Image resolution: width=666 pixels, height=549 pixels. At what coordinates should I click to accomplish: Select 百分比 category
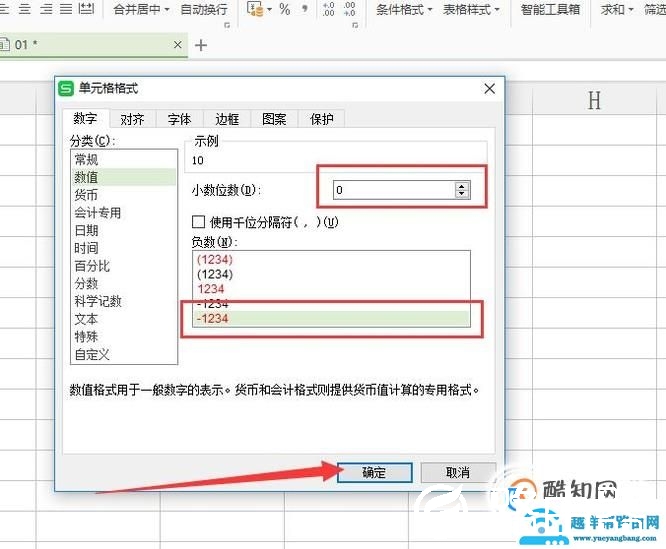coord(124,266)
